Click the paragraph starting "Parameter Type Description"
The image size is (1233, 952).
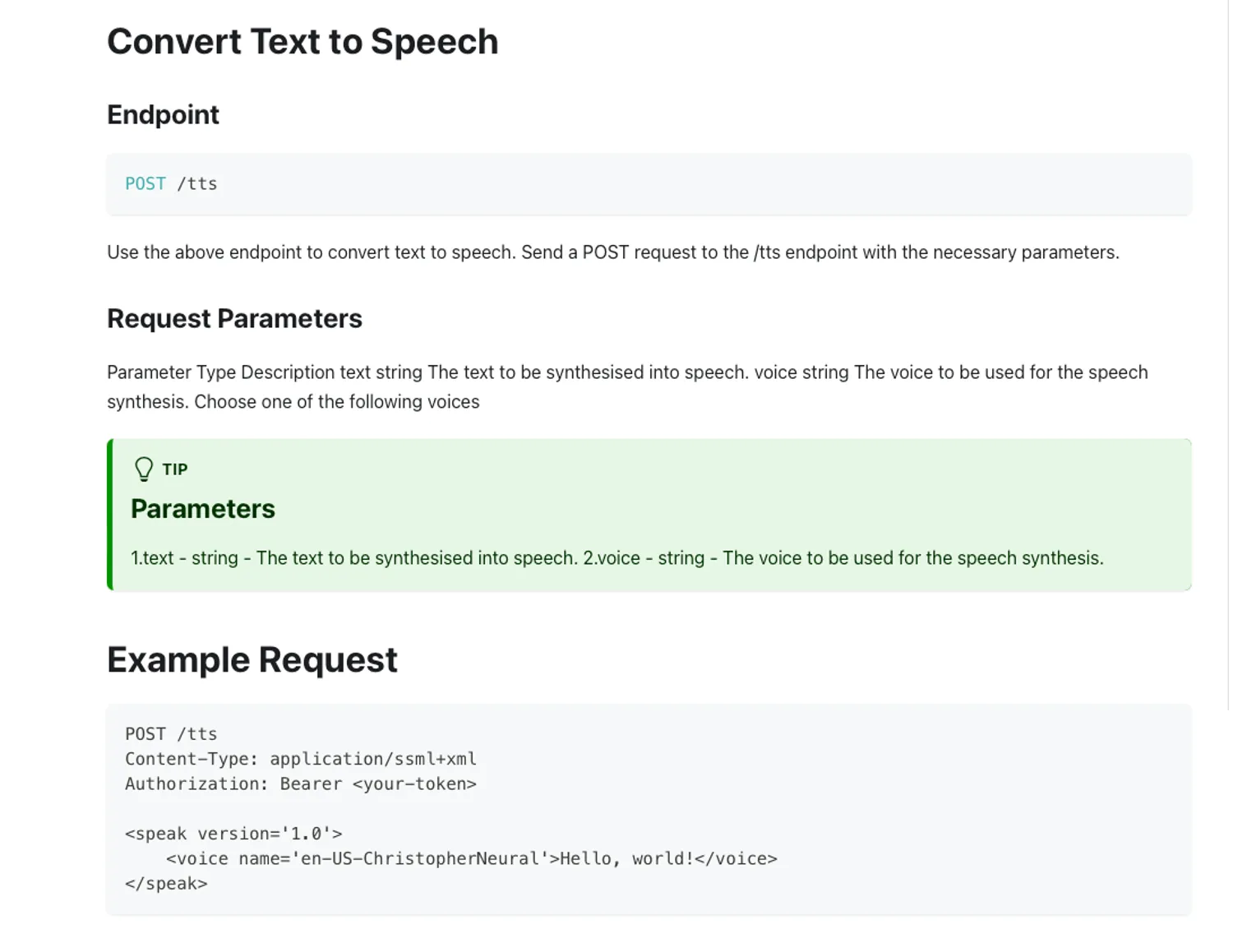click(x=627, y=387)
